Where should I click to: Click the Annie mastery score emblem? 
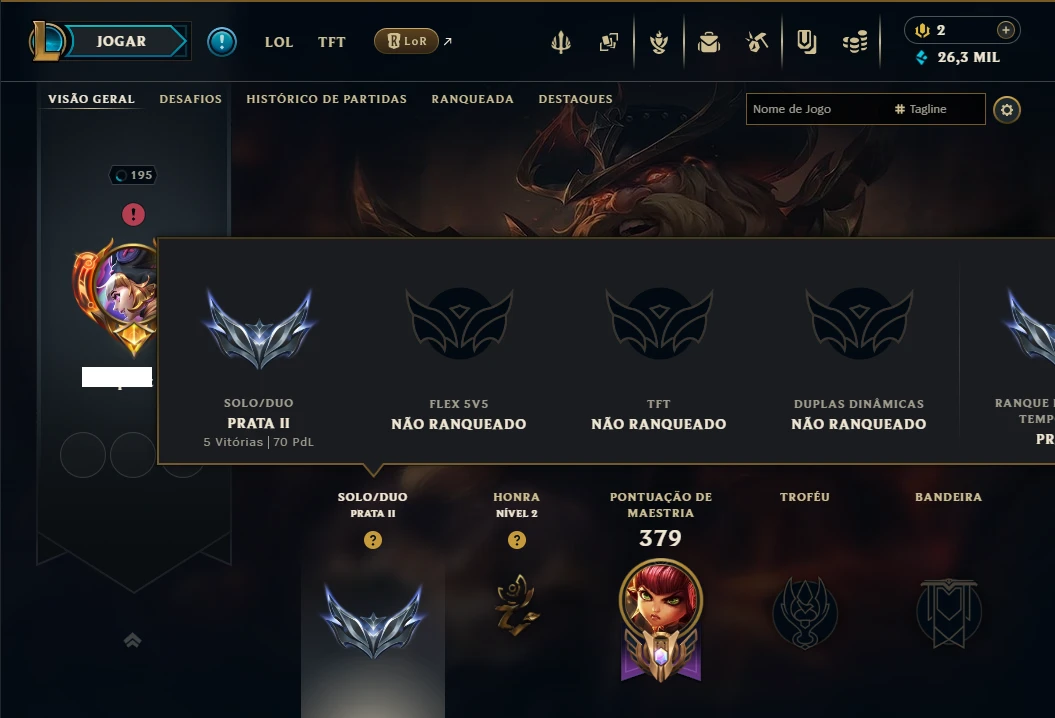coord(661,620)
